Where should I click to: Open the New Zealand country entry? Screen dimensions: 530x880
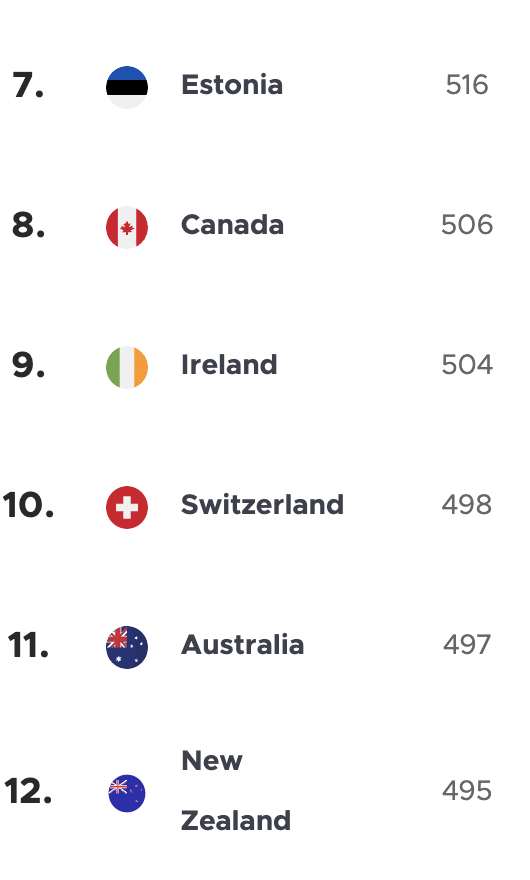pos(236,791)
